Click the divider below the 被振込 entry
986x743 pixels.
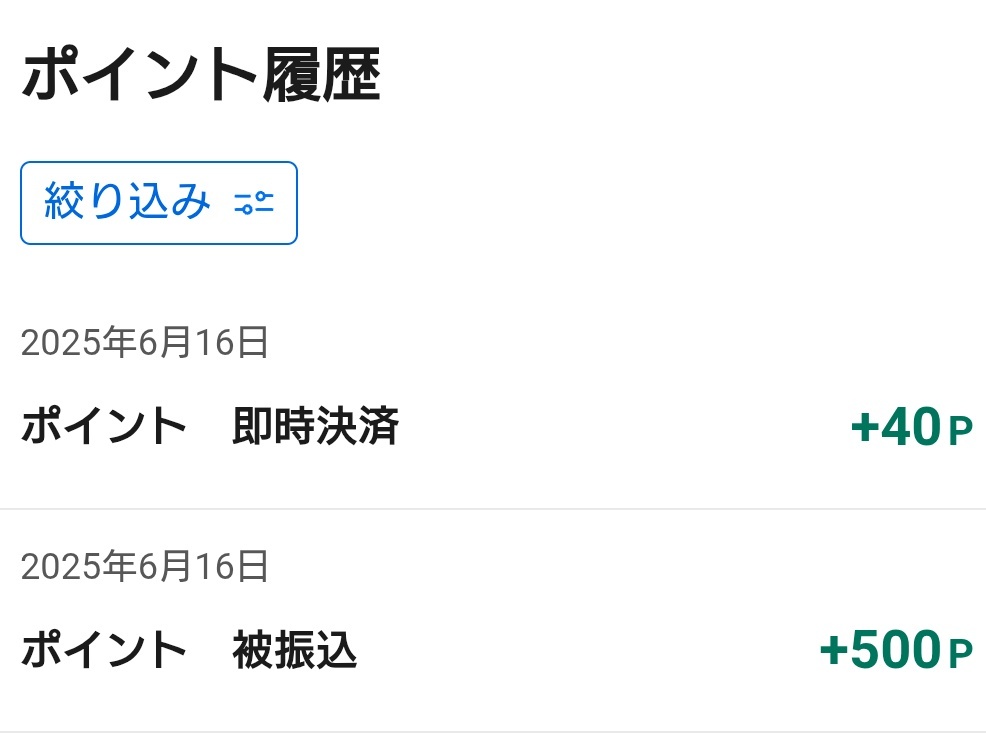pyautogui.click(x=493, y=732)
